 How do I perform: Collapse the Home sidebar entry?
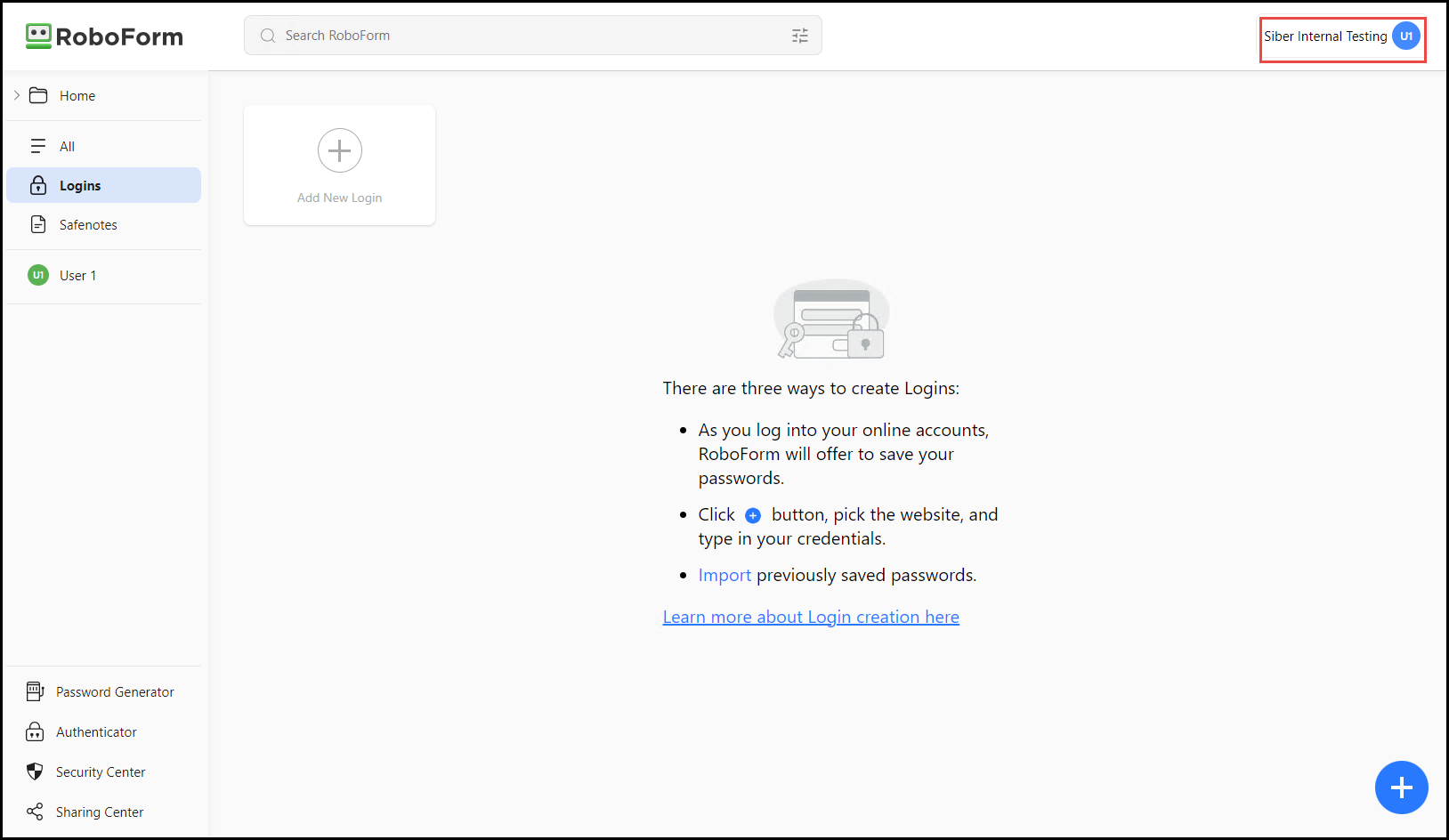pyautogui.click(x=16, y=94)
